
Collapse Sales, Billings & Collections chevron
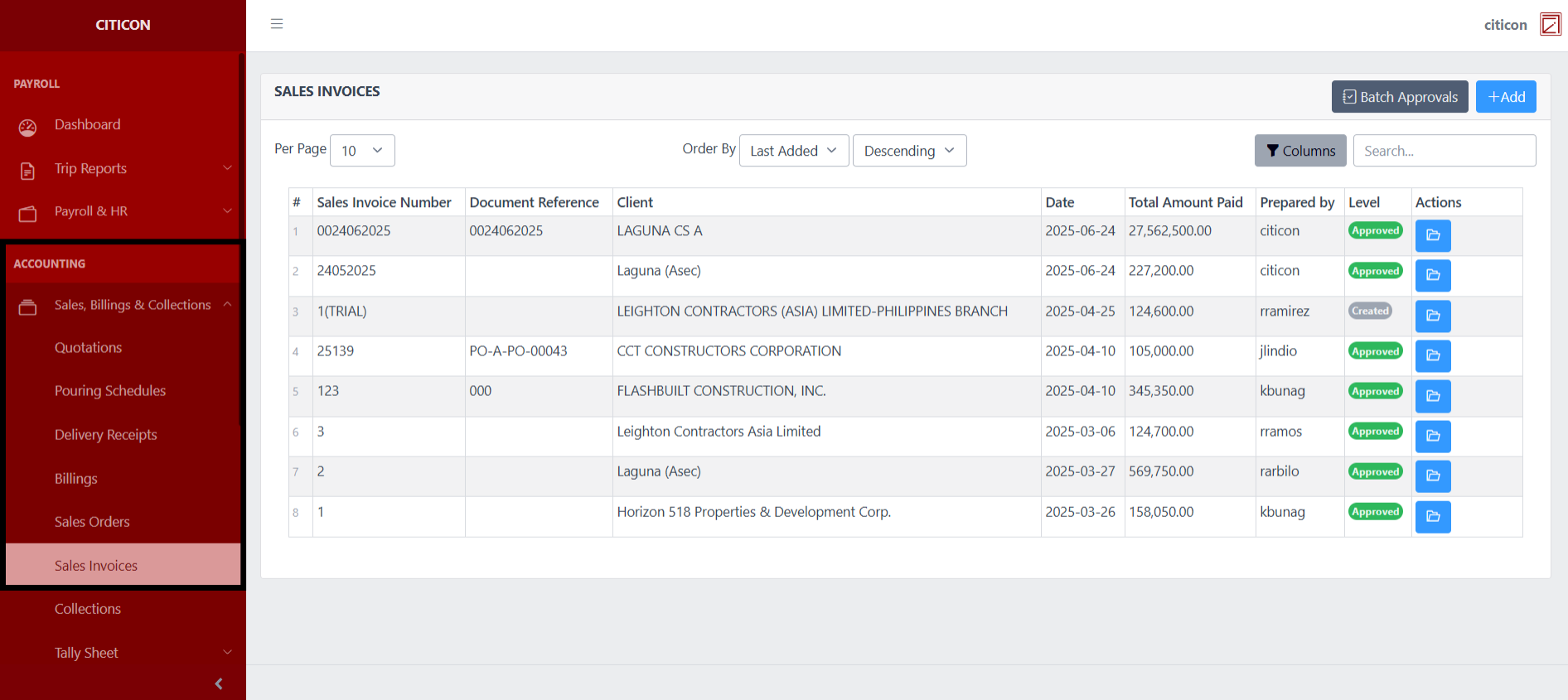coord(227,305)
